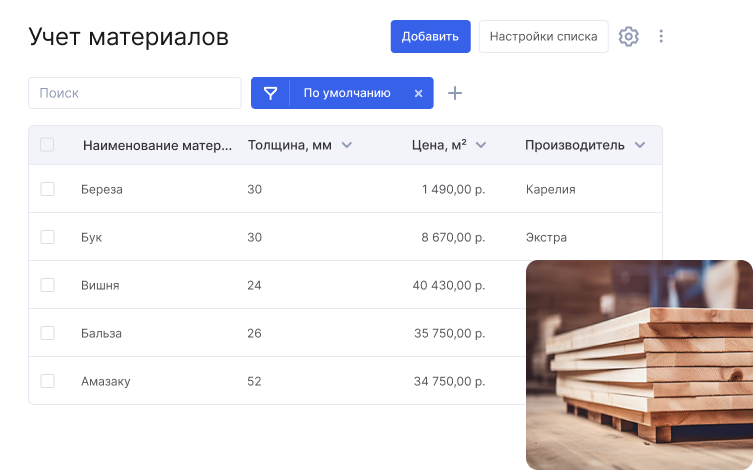
Task: Enable the Амазаку row checkbox
Action: [x=47, y=381]
